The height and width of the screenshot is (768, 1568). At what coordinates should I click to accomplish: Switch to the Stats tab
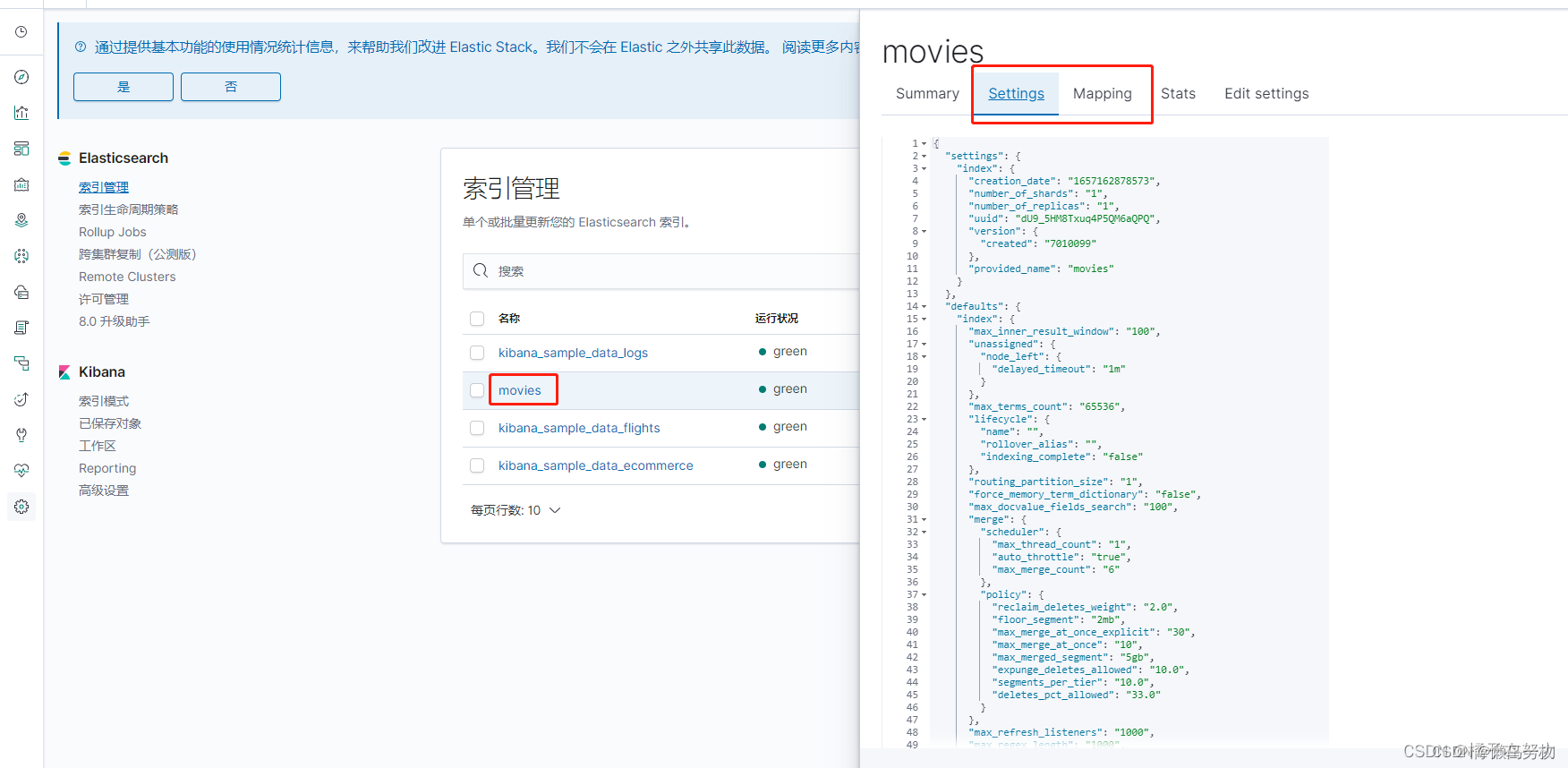pos(1178,93)
